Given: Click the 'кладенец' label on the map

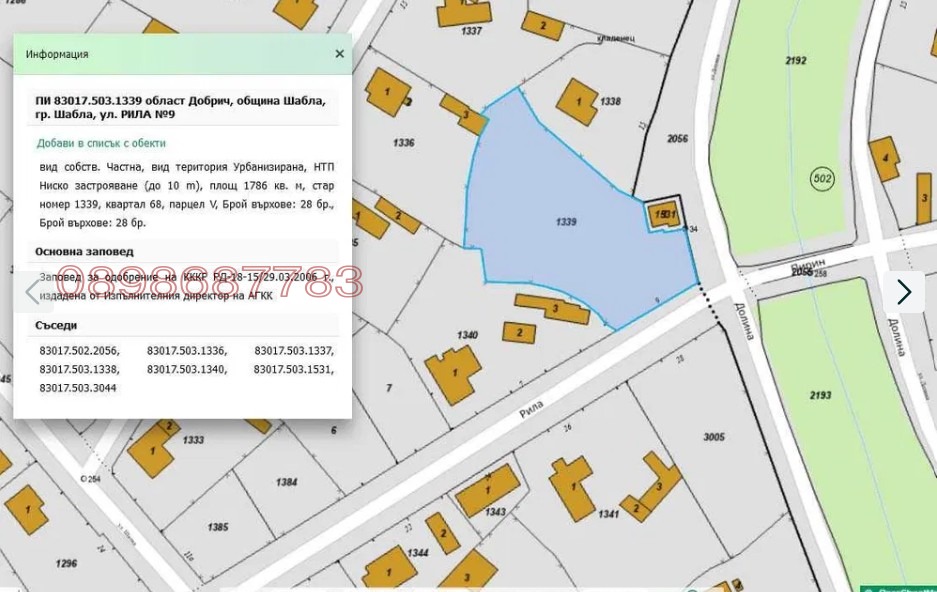Looking at the screenshot, I should coord(616,38).
